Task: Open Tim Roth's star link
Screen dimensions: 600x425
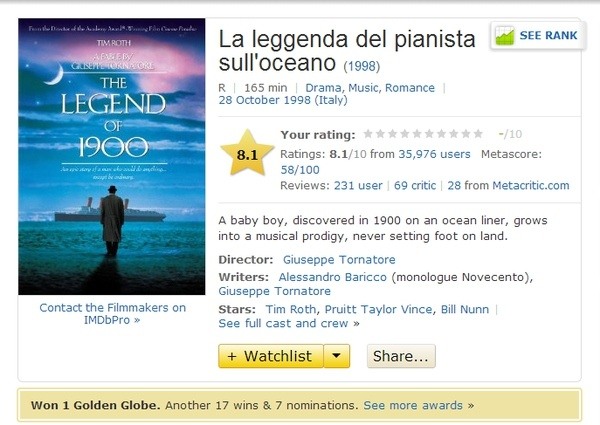Action: click(291, 309)
